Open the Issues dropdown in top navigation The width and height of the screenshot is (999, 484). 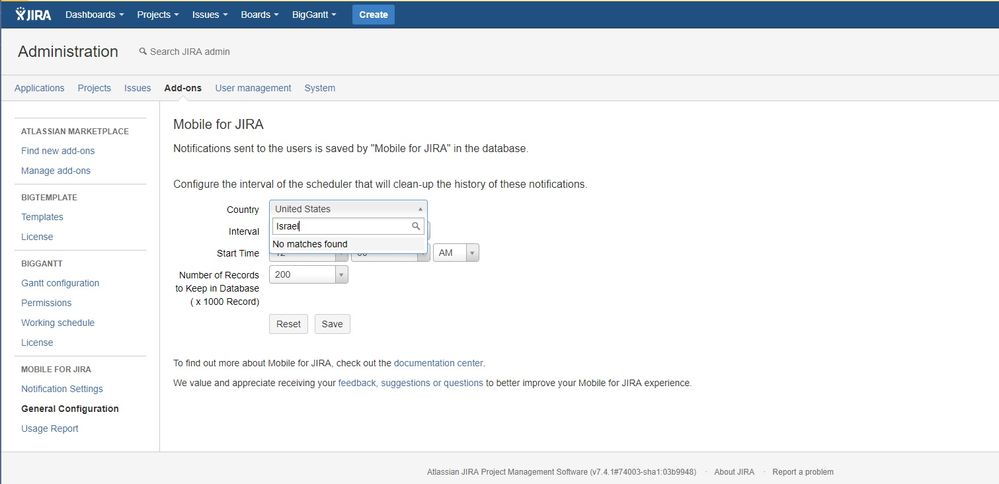click(210, 14)
